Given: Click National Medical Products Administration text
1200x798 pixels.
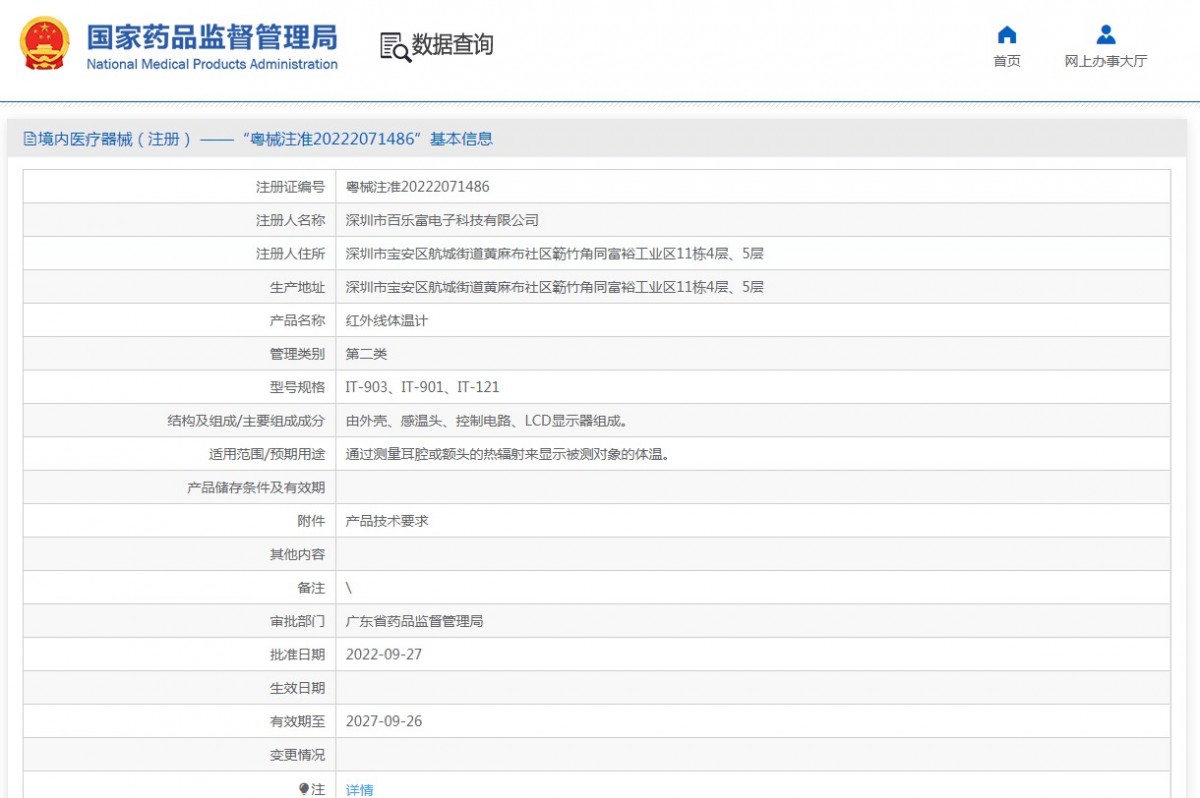Looking at the screenshot, I should pos(212,65).
